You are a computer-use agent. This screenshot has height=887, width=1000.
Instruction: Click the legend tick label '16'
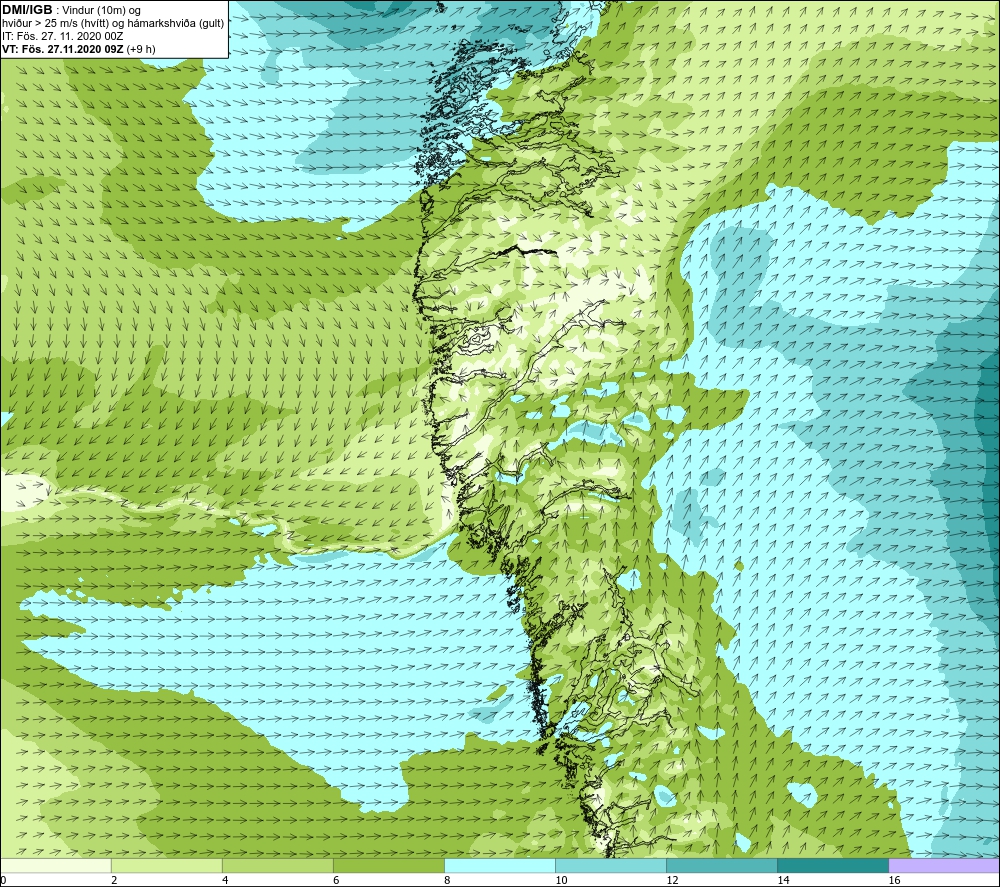[x=894, y=880]
